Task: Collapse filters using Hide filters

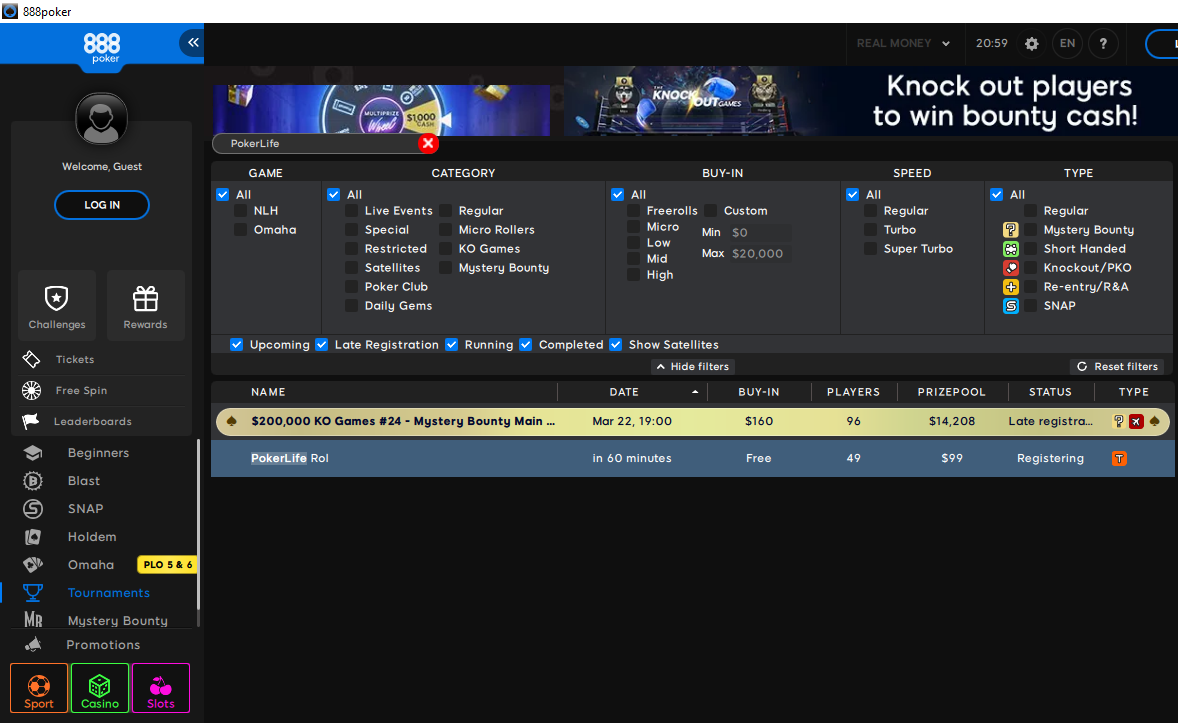Action: (x=692, y=367)
